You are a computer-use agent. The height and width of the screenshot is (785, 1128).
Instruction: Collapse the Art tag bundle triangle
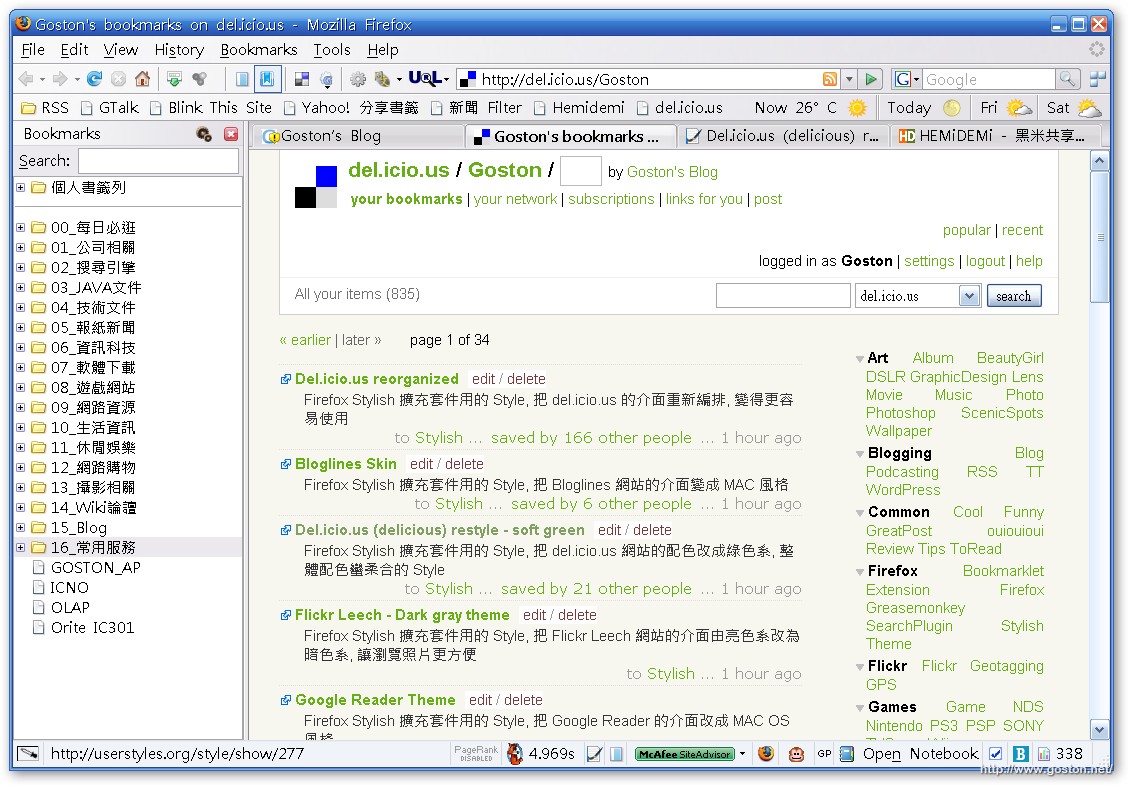tap(860, 358)
